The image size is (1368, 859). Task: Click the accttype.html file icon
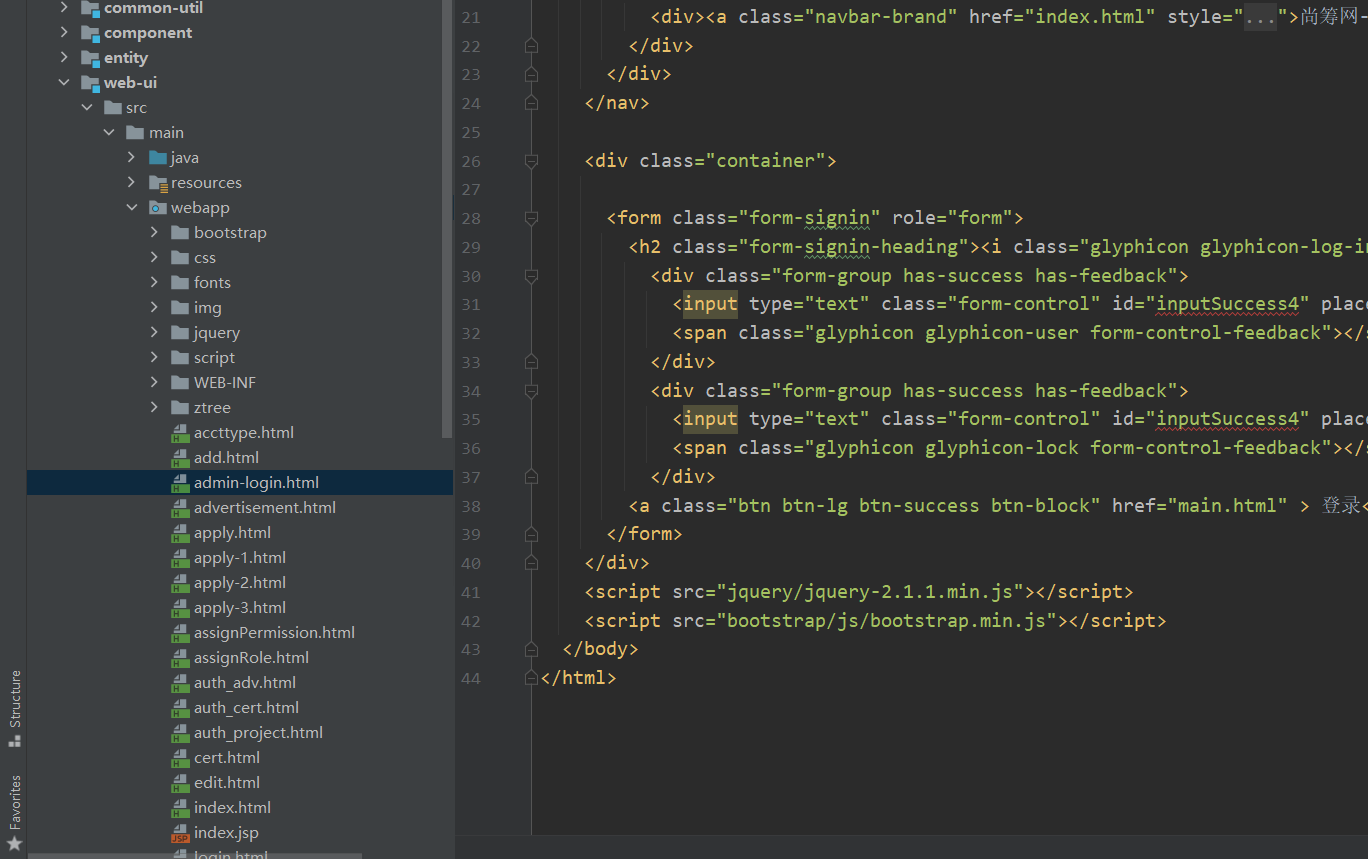(180, 433)
